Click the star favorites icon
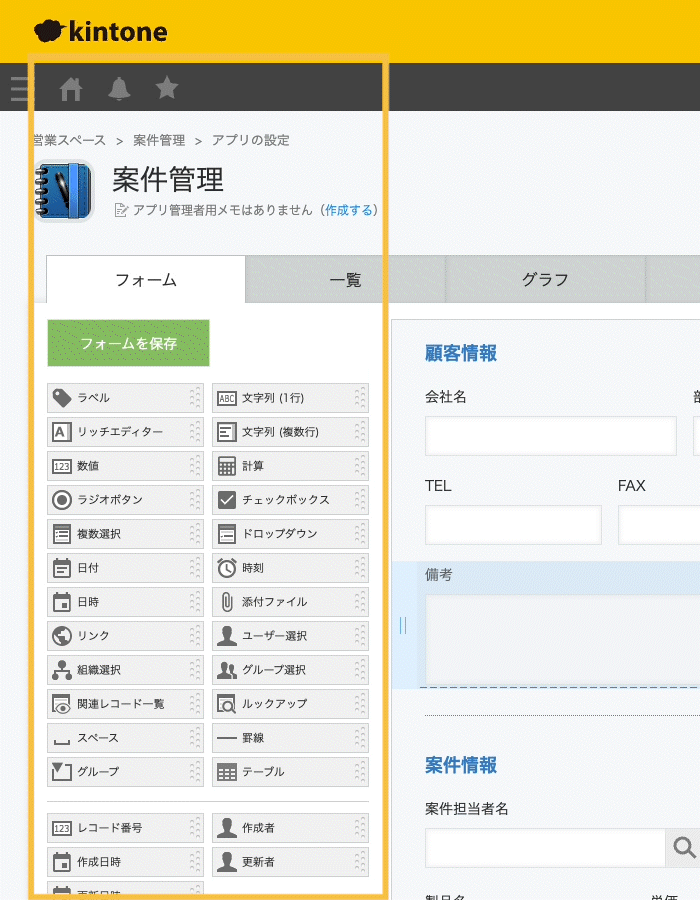Image resolution: width=700 pixels, height=900 pixels. point(166,88)
